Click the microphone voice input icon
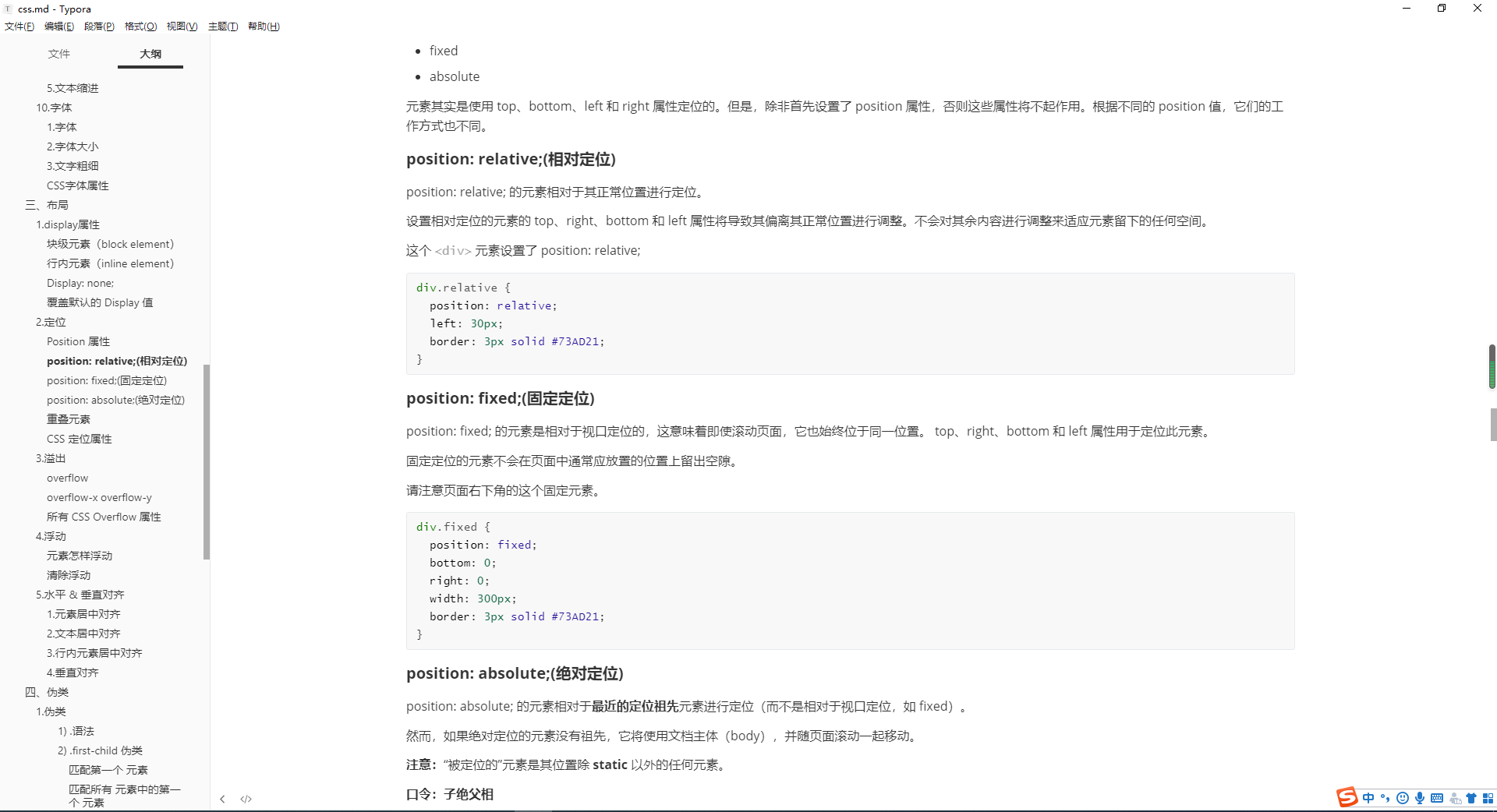 [x=1420, y=798]
